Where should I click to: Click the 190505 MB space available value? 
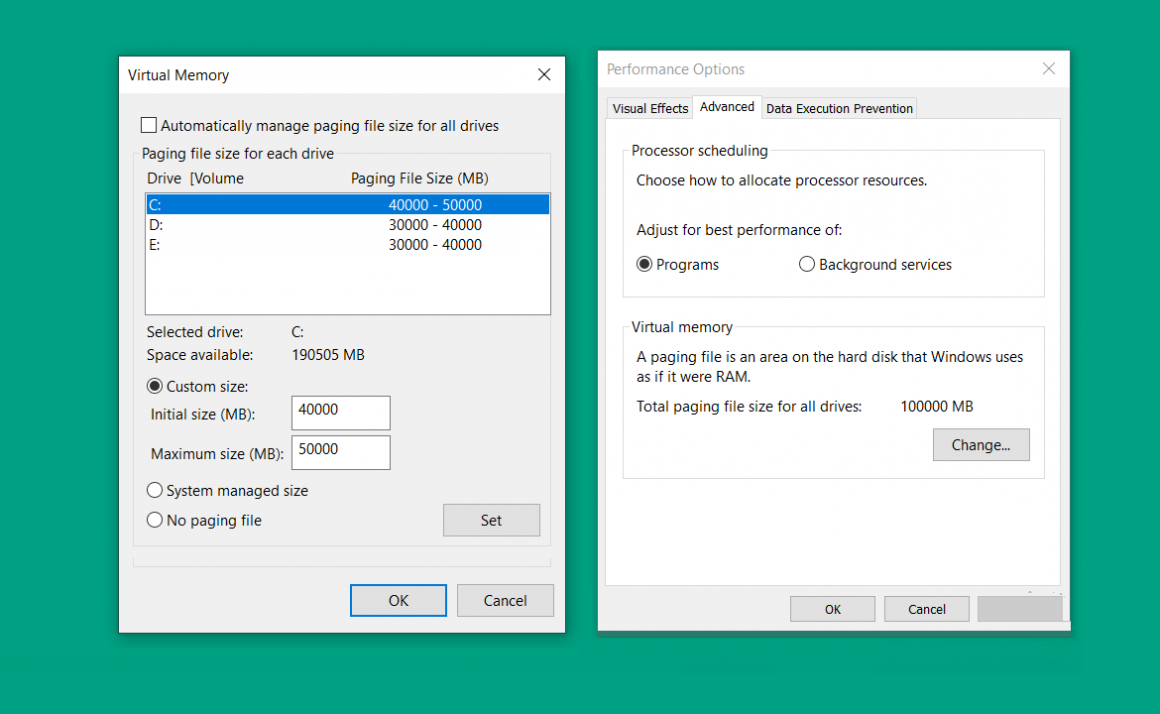(328, 355)
